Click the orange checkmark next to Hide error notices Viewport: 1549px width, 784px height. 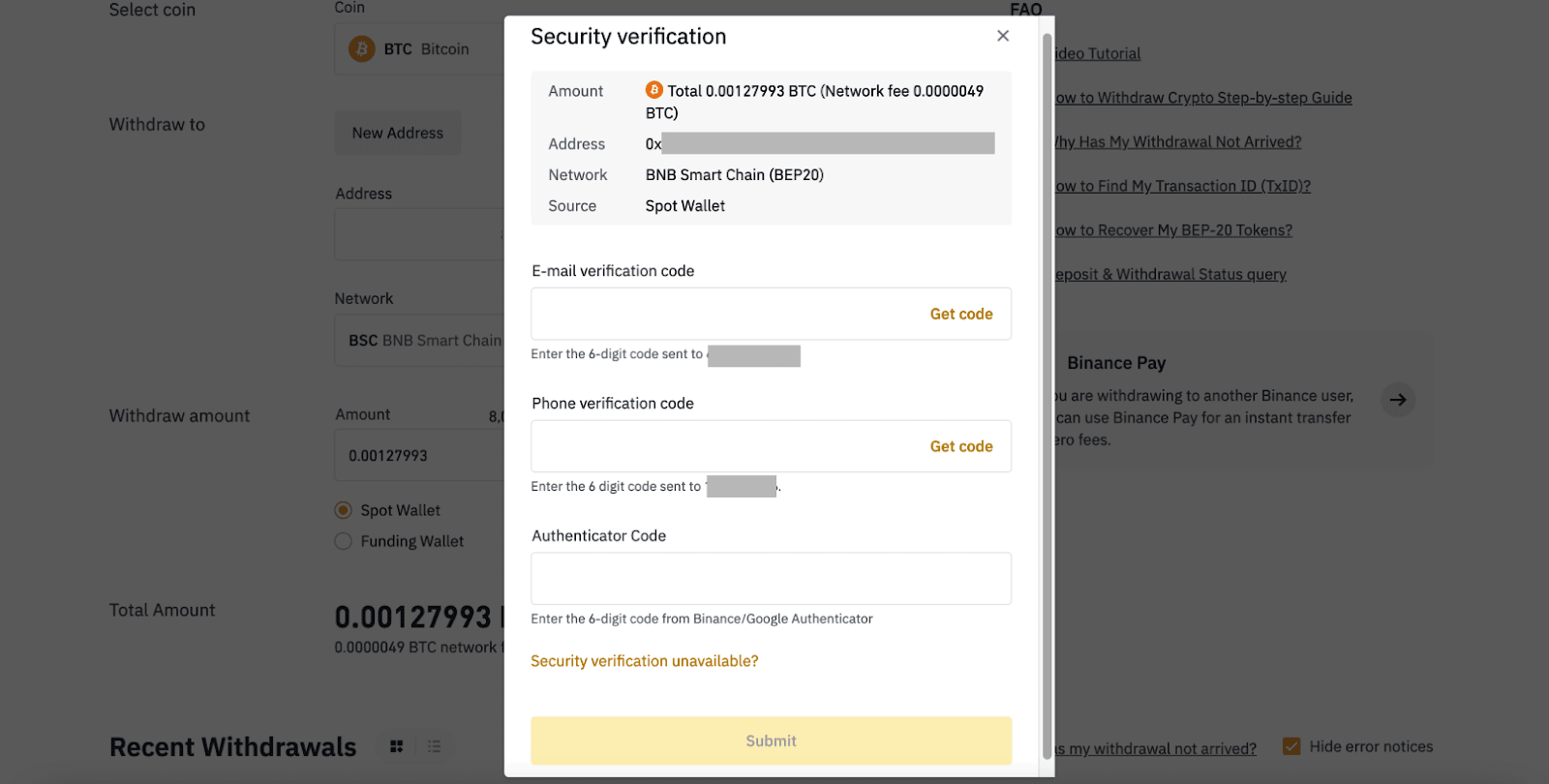point(1291,745)
